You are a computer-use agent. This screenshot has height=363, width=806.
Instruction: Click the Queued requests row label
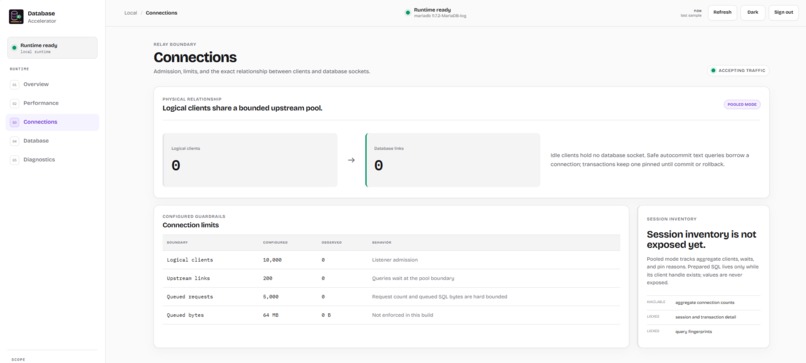coord(190,297)
